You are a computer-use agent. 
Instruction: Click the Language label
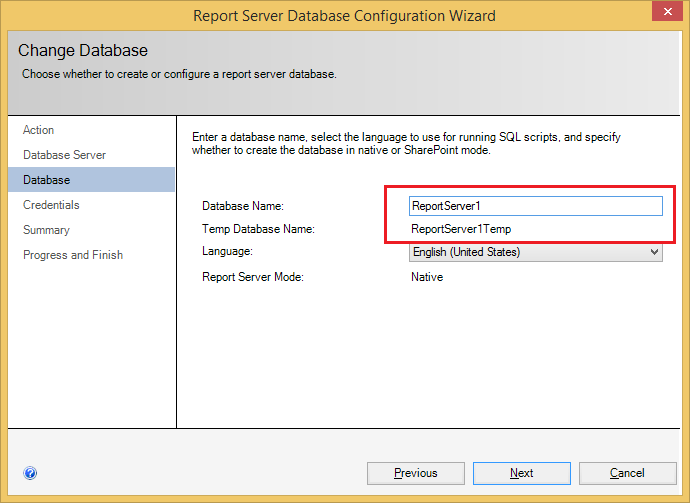227,251
